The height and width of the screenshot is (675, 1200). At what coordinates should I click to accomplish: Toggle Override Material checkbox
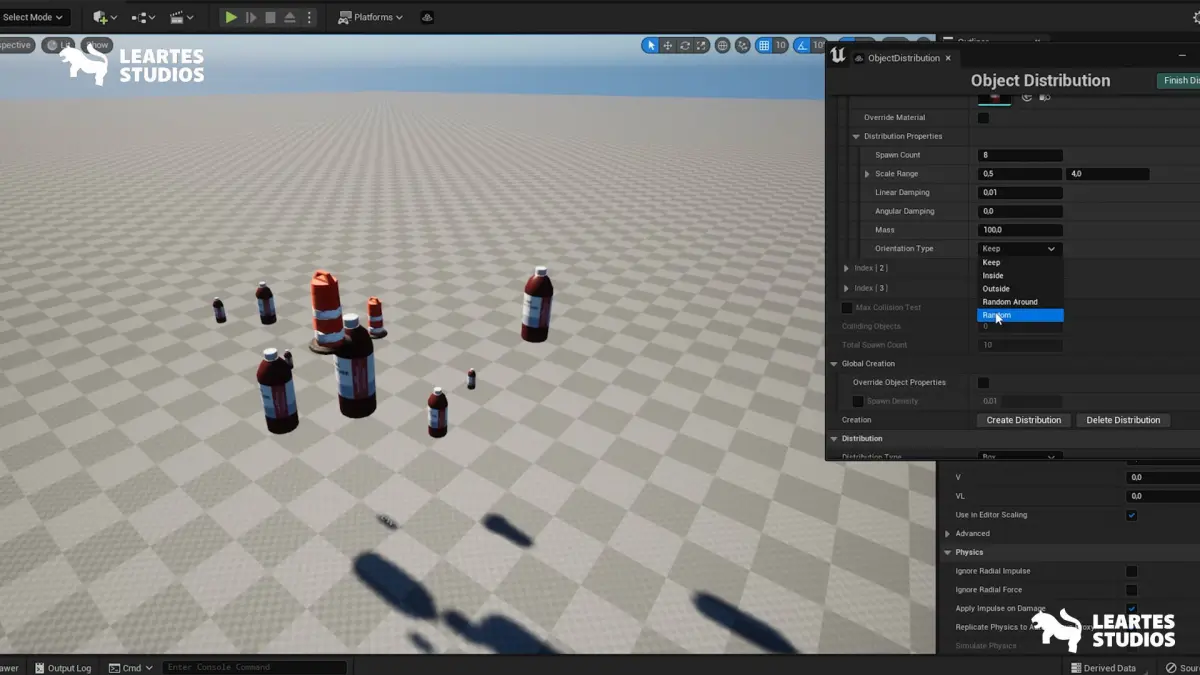pyautogui.click(x=983, y=118)
